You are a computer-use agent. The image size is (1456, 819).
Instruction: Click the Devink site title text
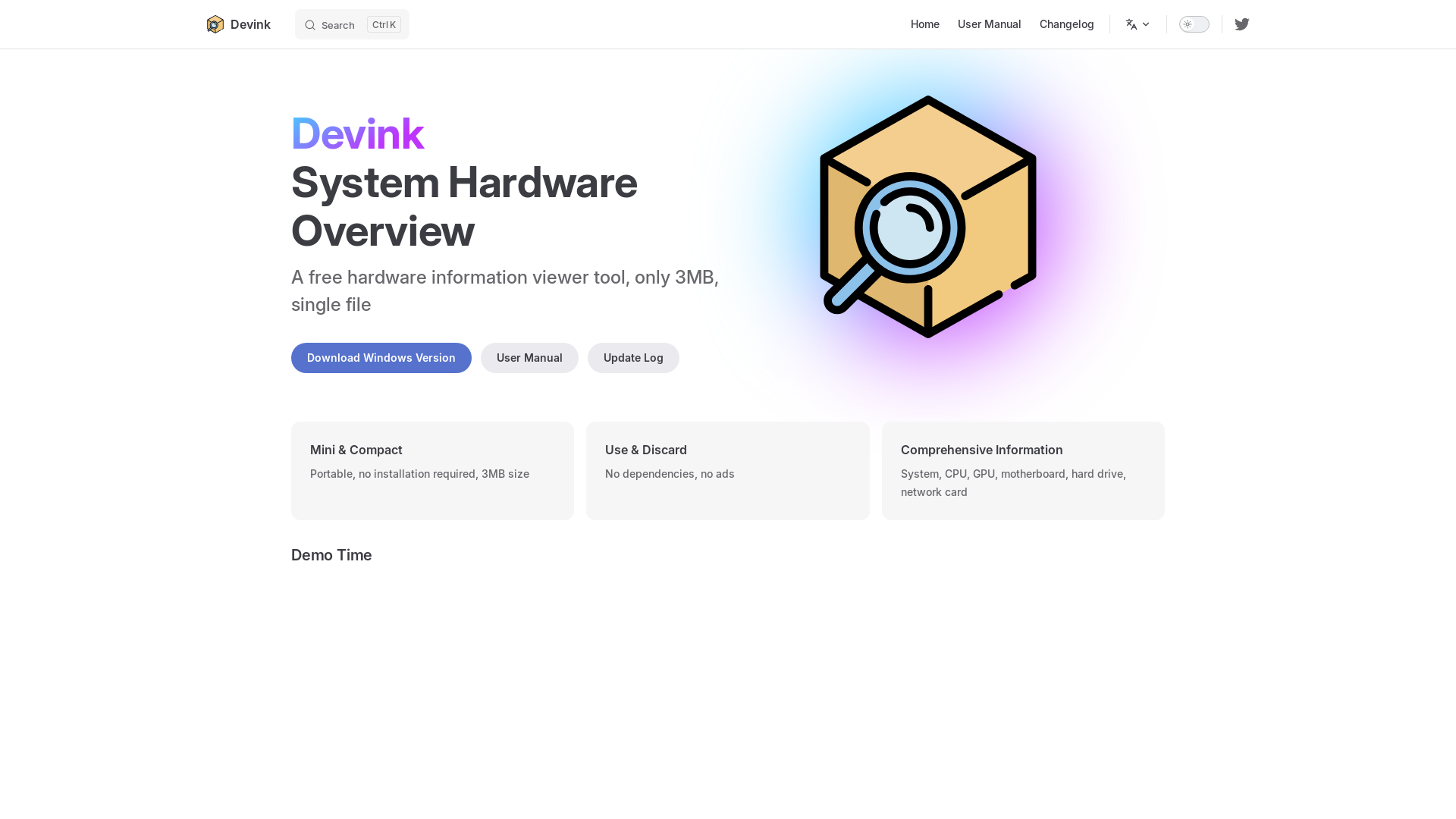(x=250, y=24)
